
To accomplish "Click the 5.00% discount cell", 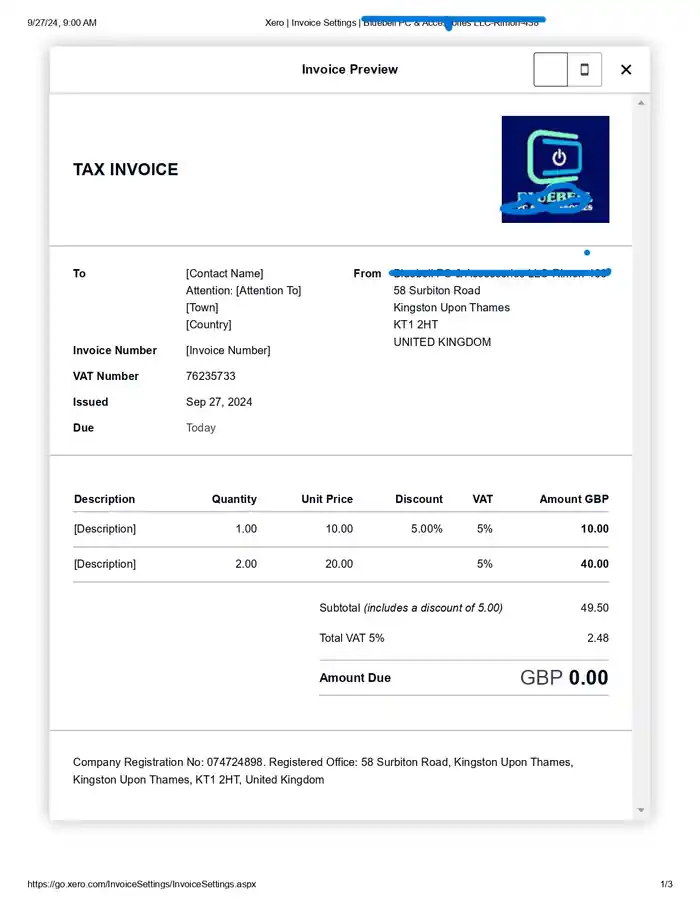I will click(x=427, y=529).
